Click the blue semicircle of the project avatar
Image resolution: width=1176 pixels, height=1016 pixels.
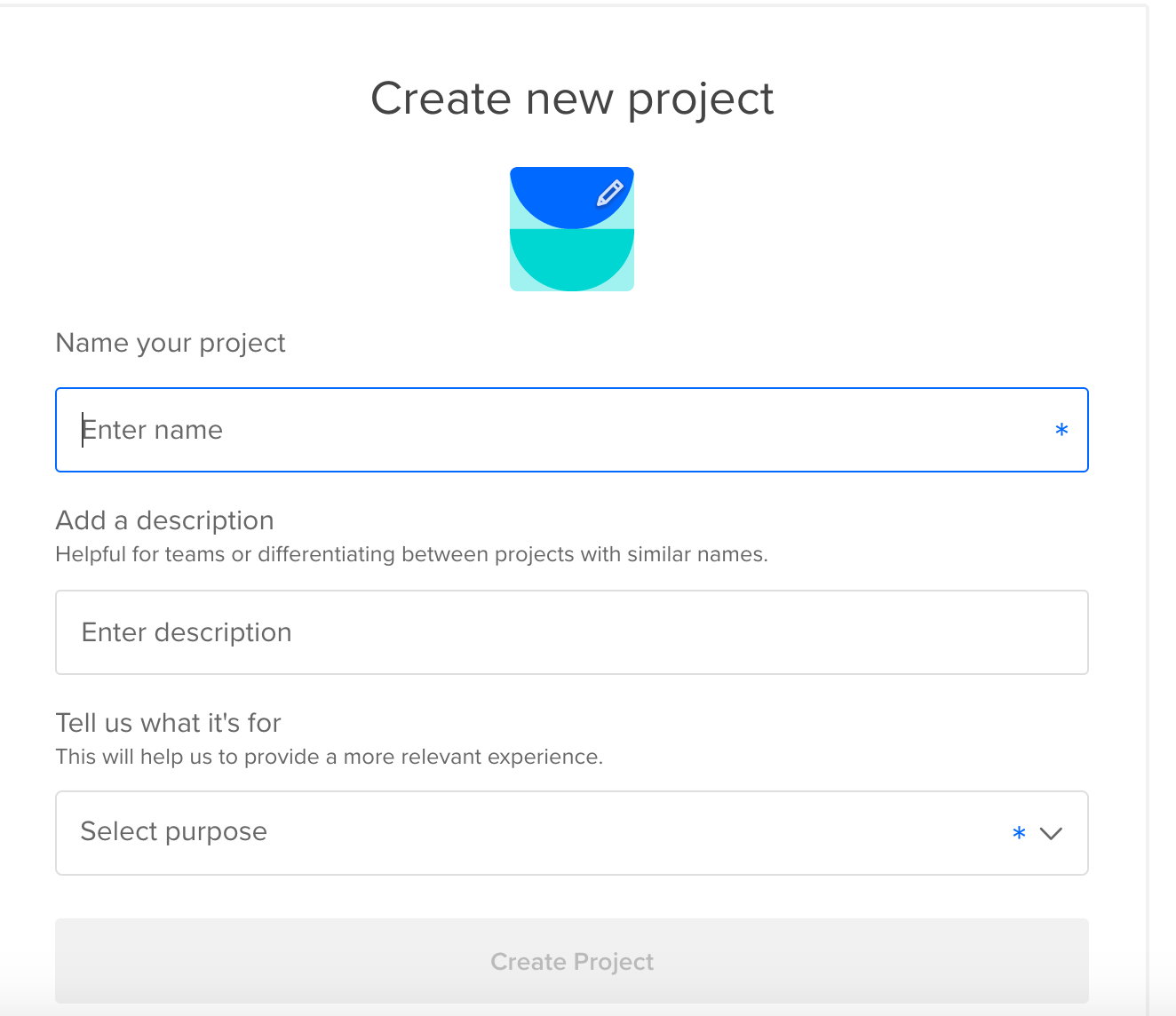[x=560, y=197]
